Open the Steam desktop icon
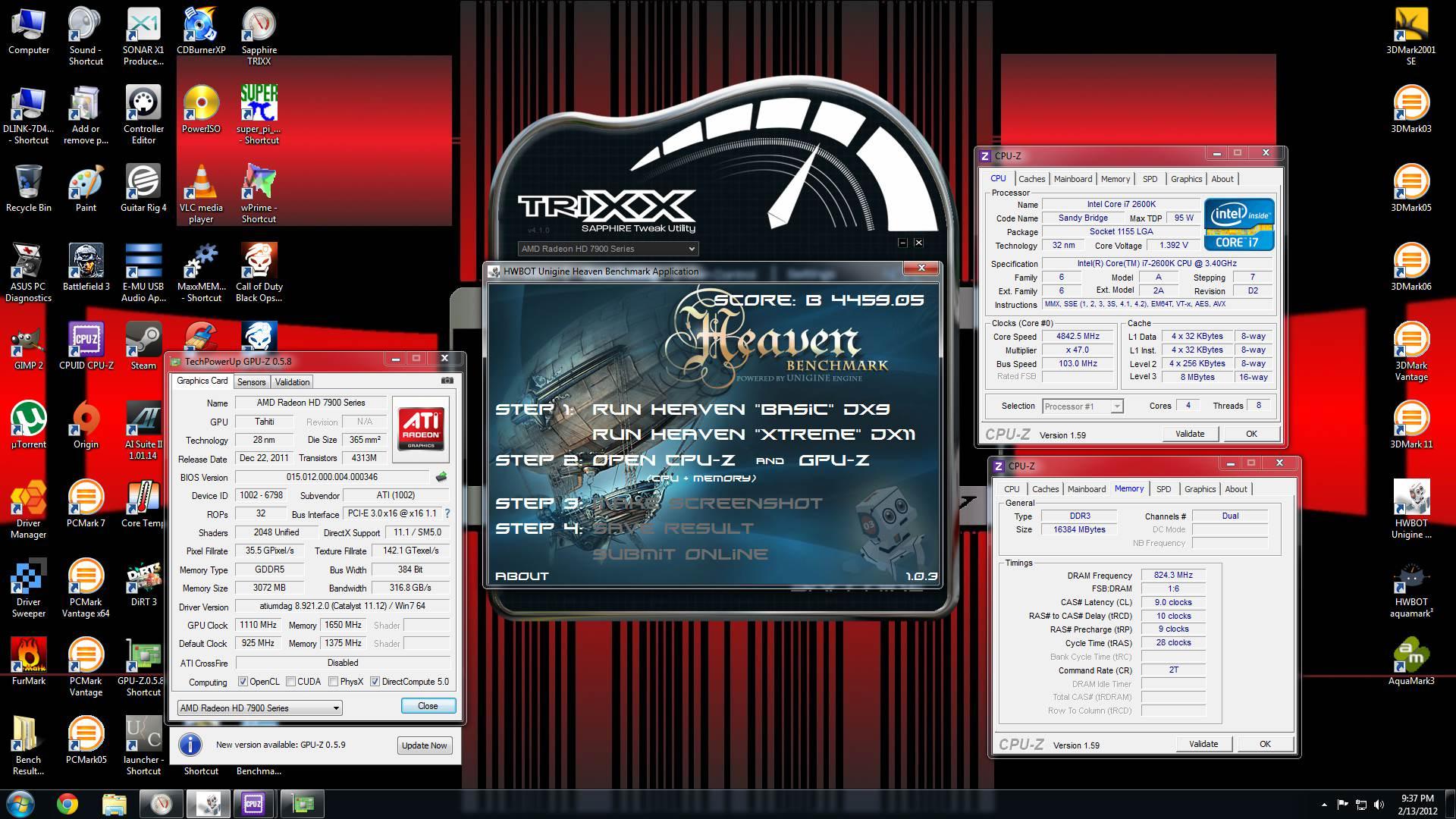 tap(143, 347)
